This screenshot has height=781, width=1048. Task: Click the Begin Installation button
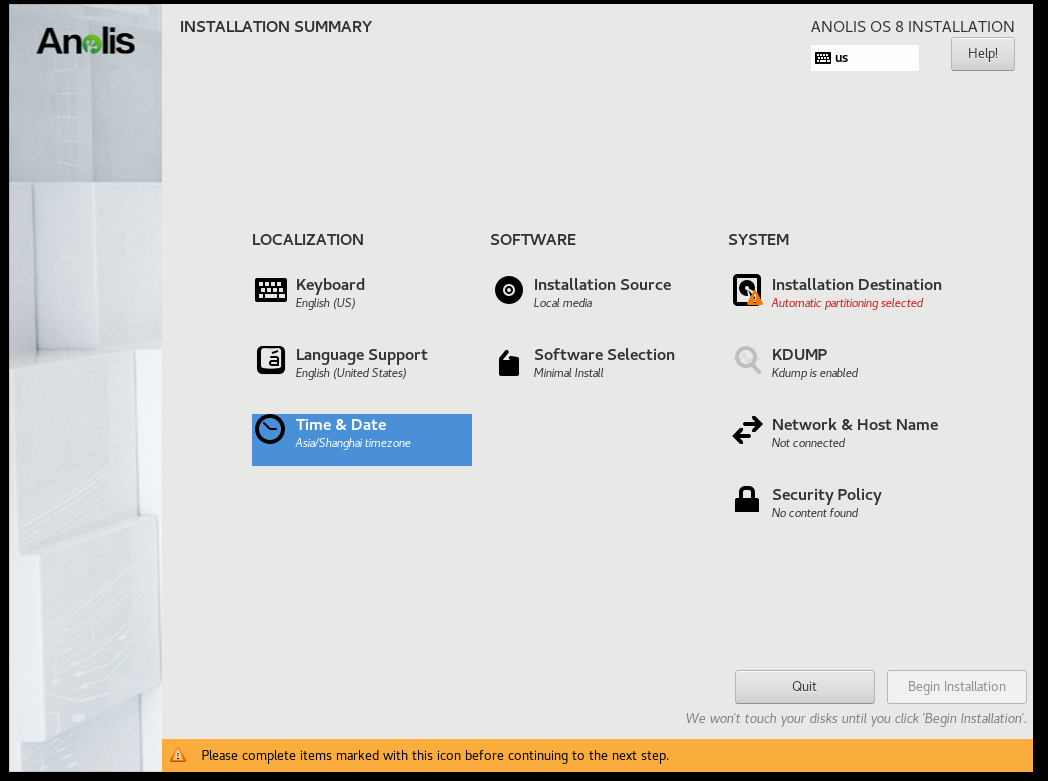coord(956,687)
